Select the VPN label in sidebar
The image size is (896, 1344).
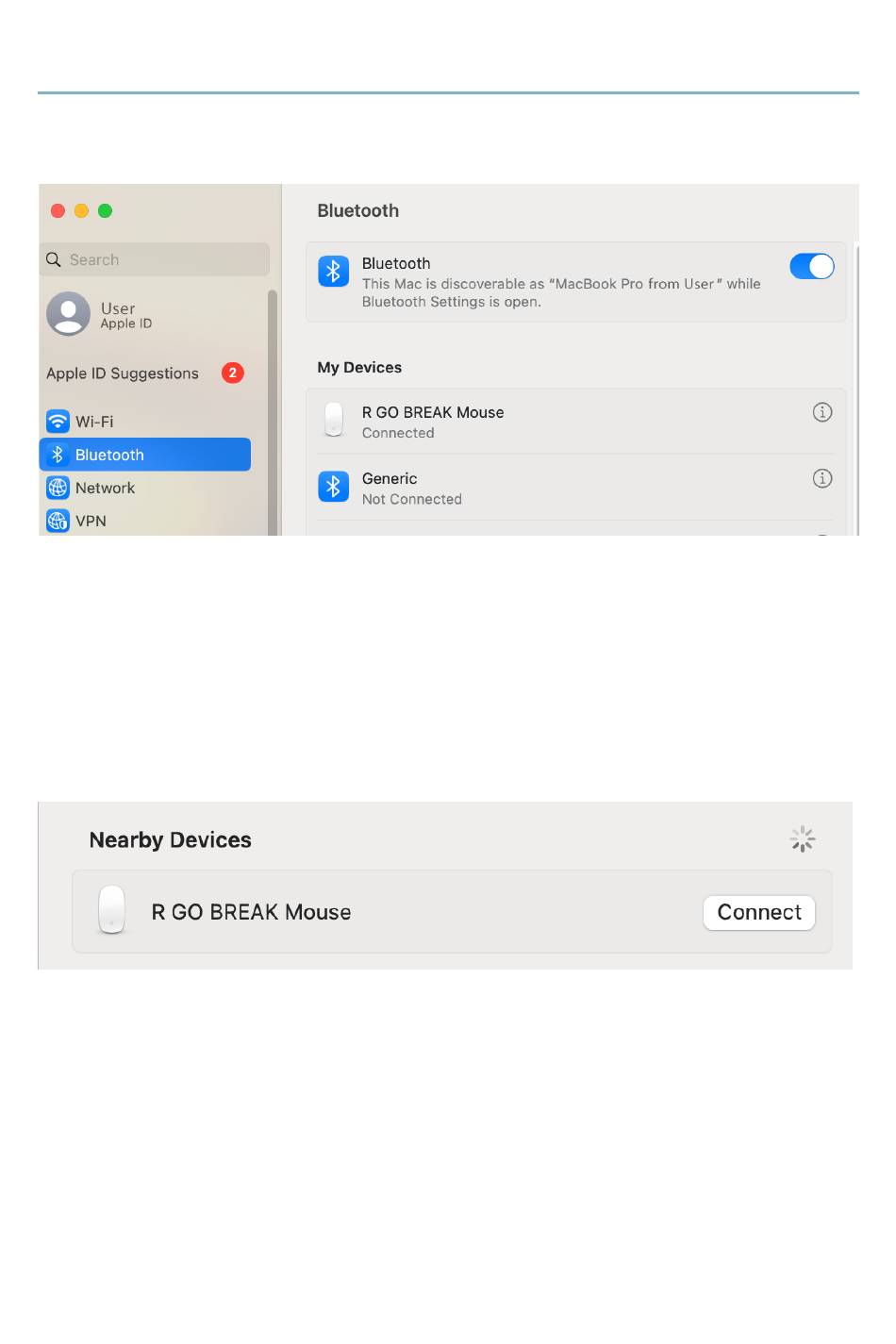(x=91, y=521)
